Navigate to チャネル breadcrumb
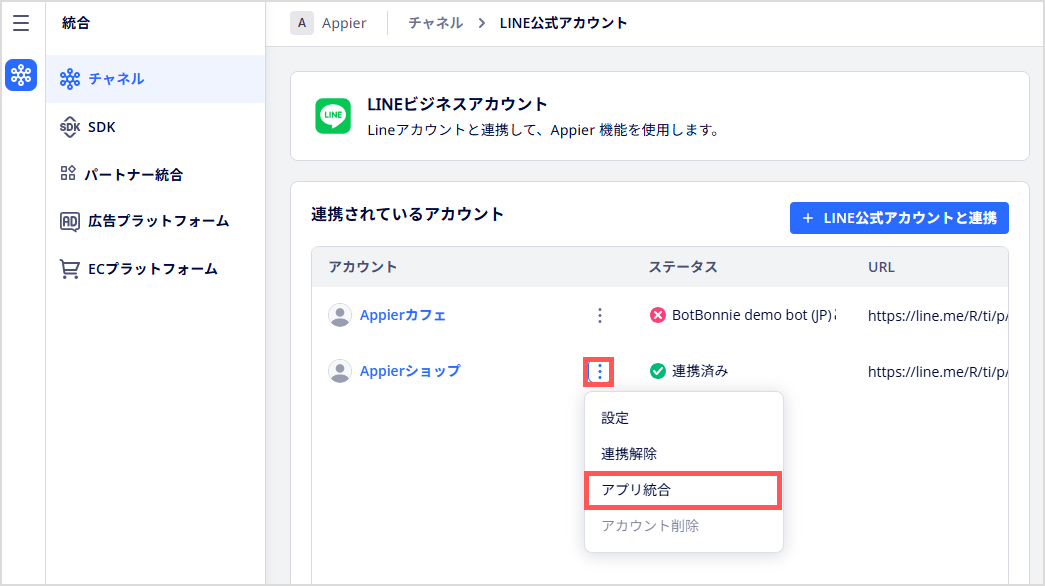 coord(435,23)
